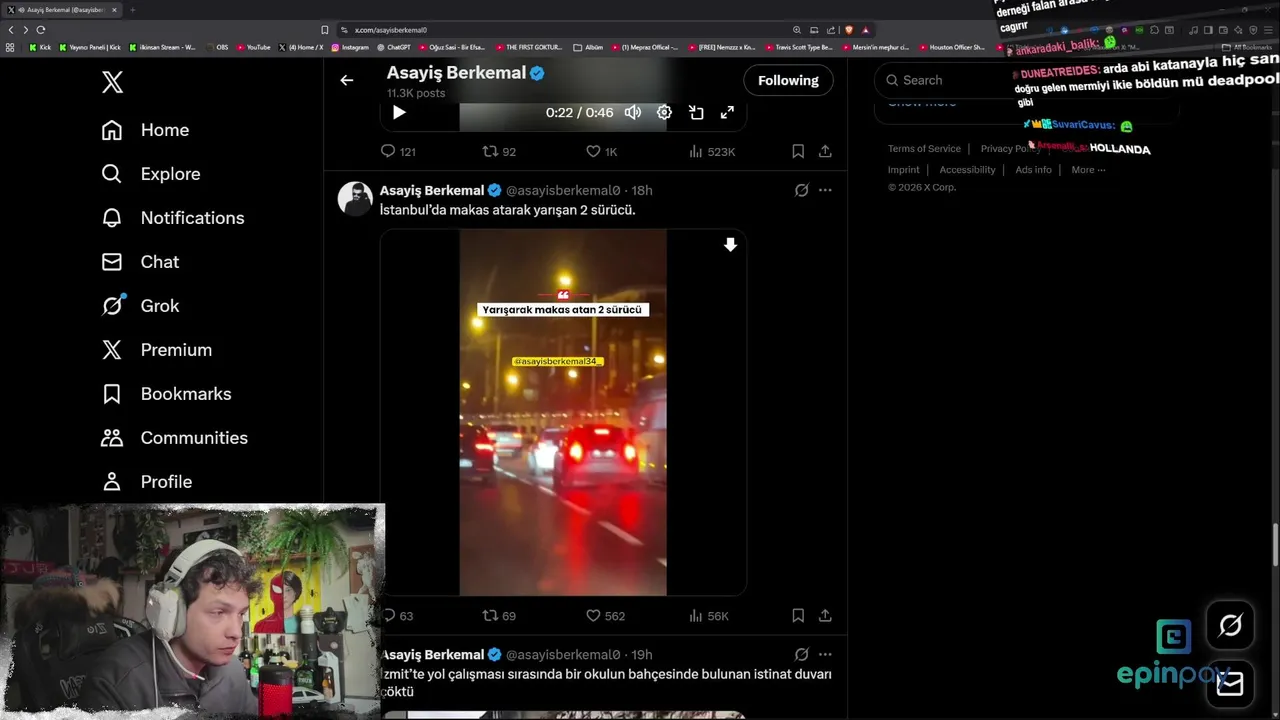Viewport: 1280px width, 720px height.
Task: Click the back arrow beside Asayiş Berkemal
Action: 347,80
